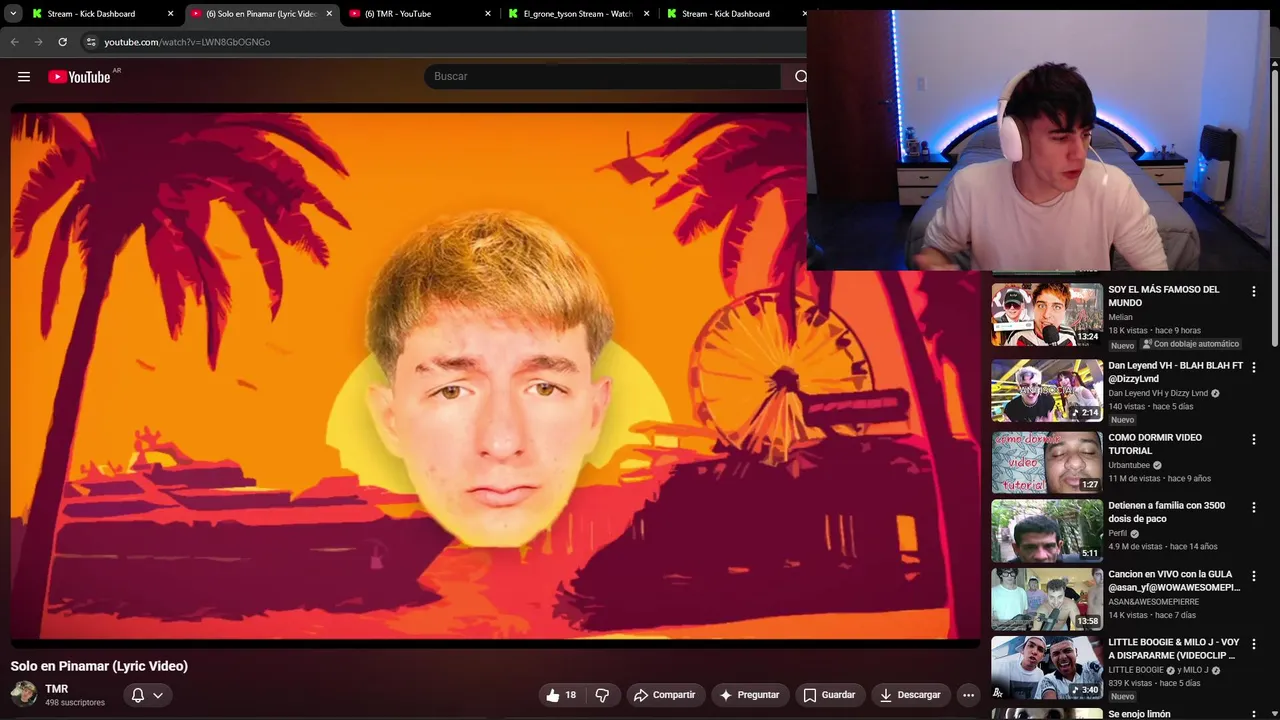Click title Detienen a familia con 3500 dosis

[1166, 512]
